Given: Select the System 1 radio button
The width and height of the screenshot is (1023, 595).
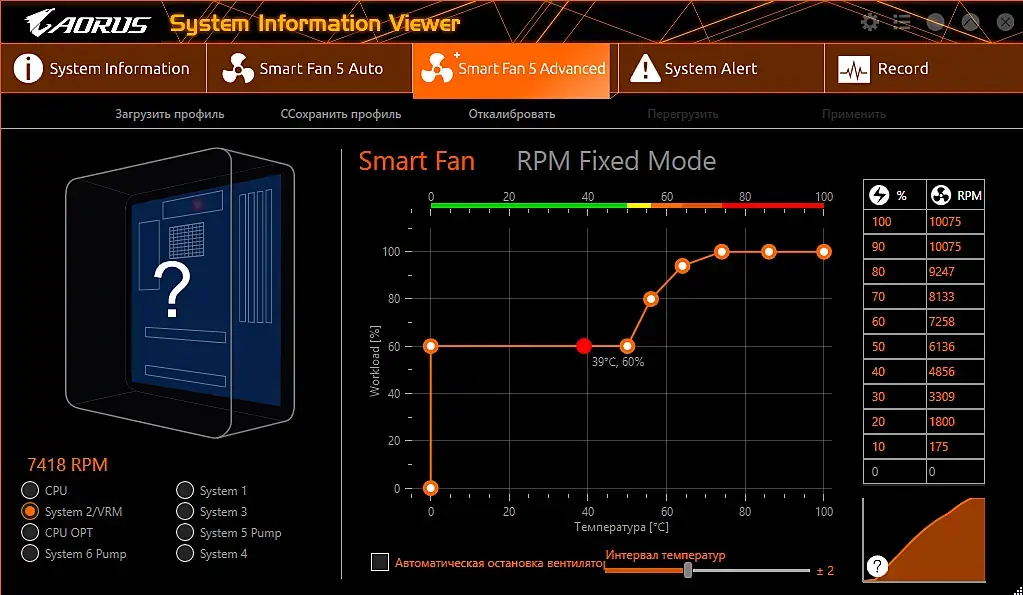Looking at the screenshot, I should (185, 490).
